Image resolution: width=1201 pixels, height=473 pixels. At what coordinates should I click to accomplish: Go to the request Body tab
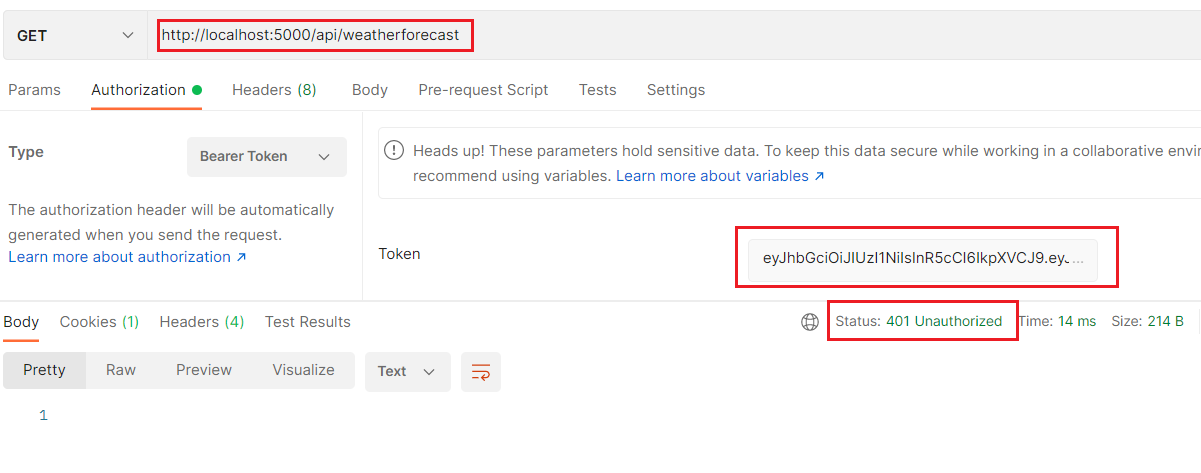tap(370, 90)
